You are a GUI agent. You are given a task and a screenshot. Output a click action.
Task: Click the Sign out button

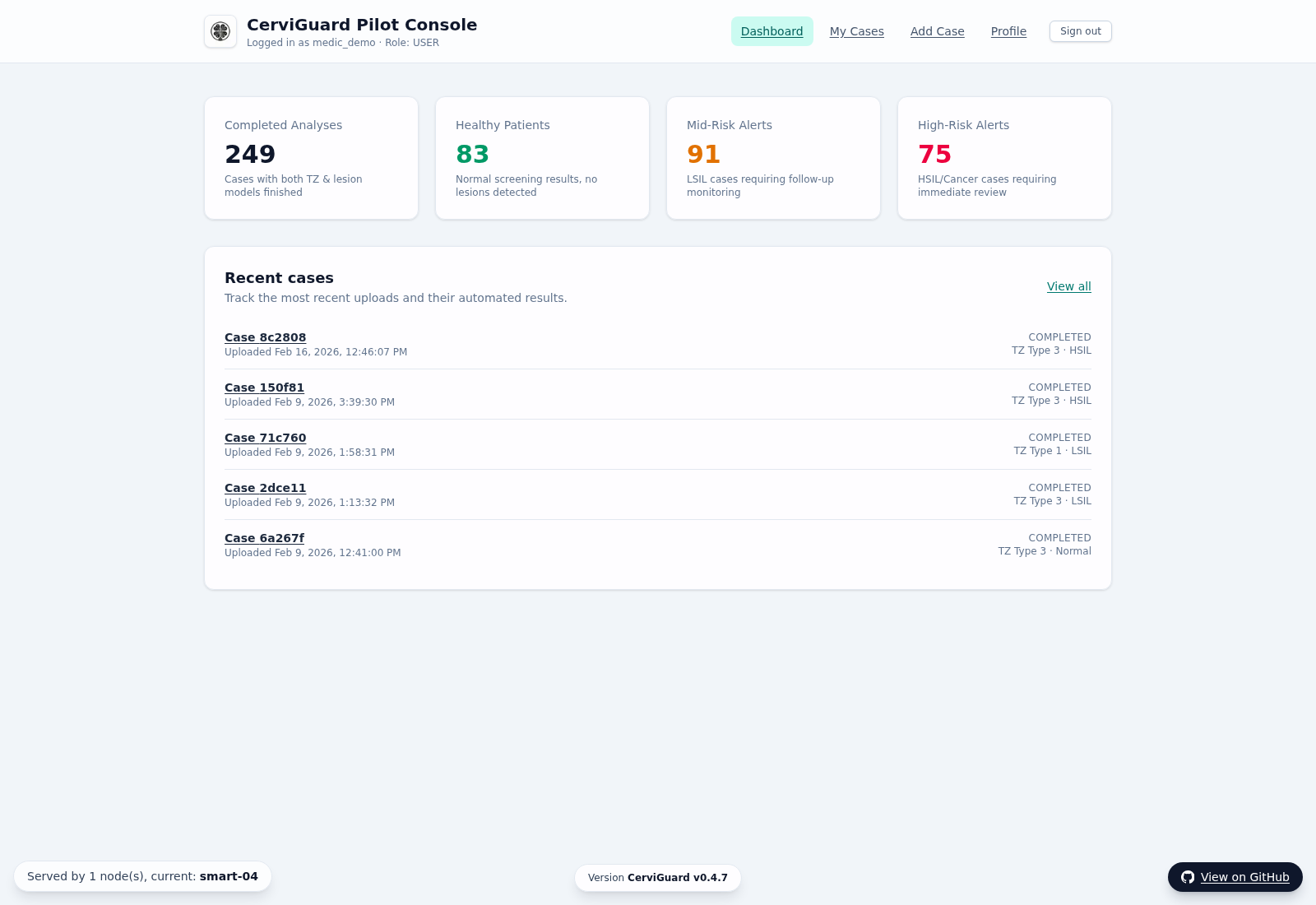(1080, 30)
